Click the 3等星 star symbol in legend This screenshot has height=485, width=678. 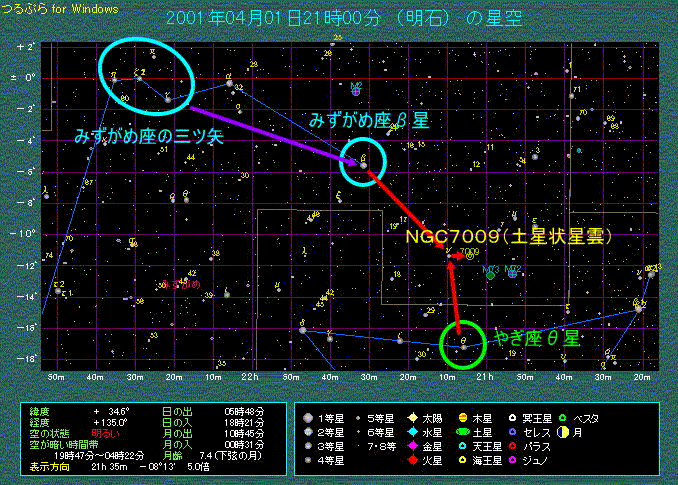point(308,446)
